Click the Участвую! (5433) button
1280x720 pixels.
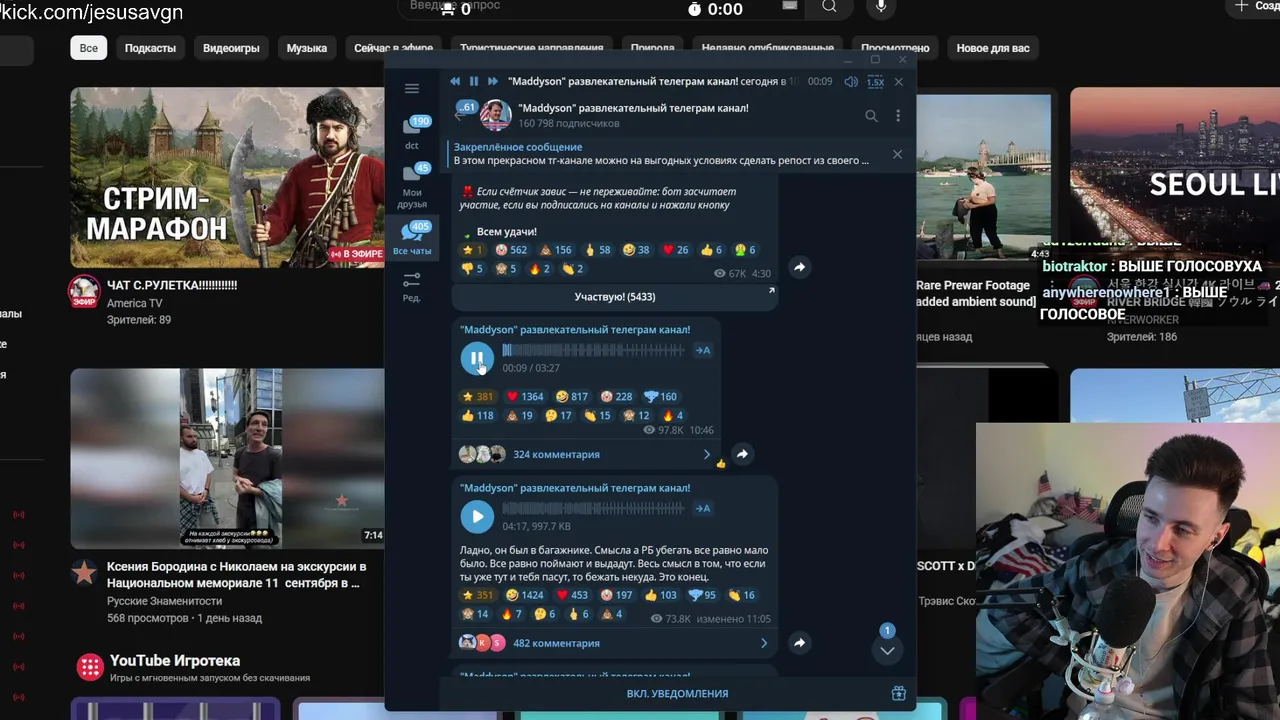coord(615,297)
